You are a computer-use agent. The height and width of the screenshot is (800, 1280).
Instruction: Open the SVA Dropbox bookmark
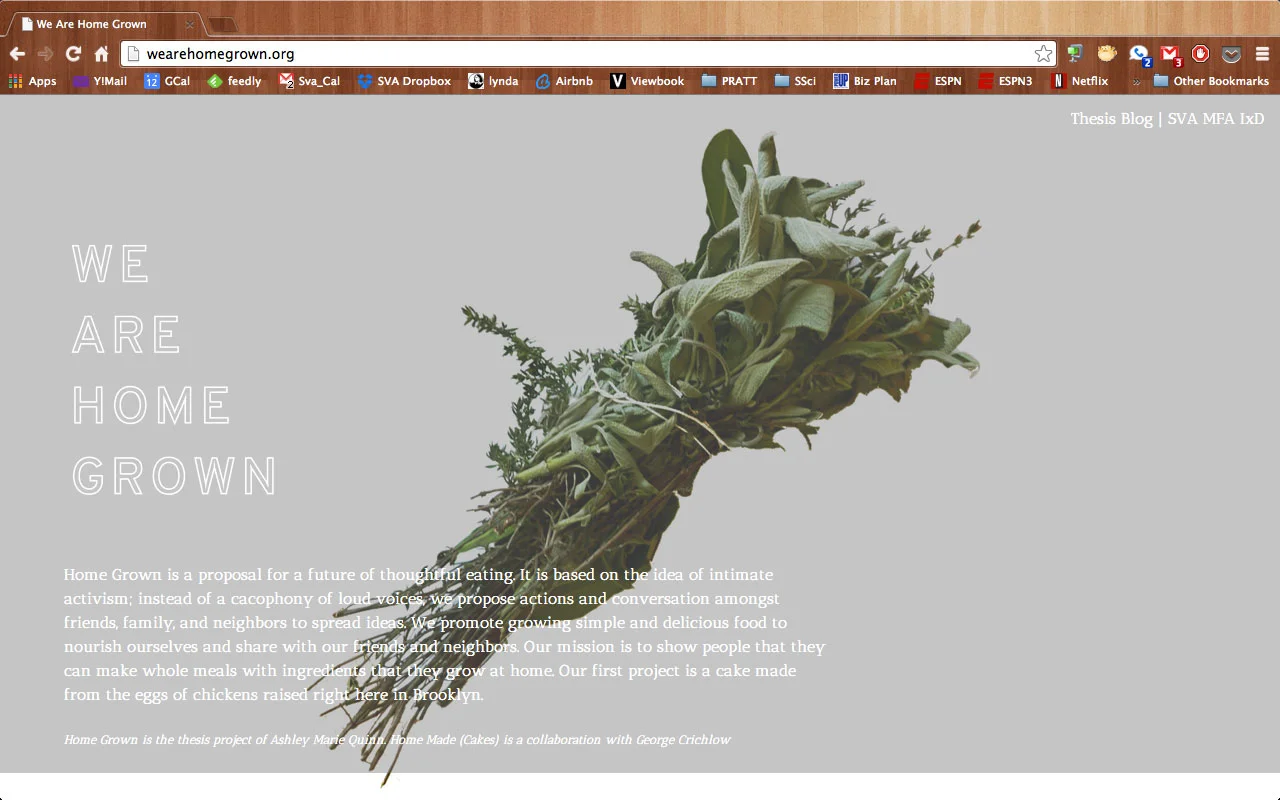pyautogui.click(x=404, y=81)
